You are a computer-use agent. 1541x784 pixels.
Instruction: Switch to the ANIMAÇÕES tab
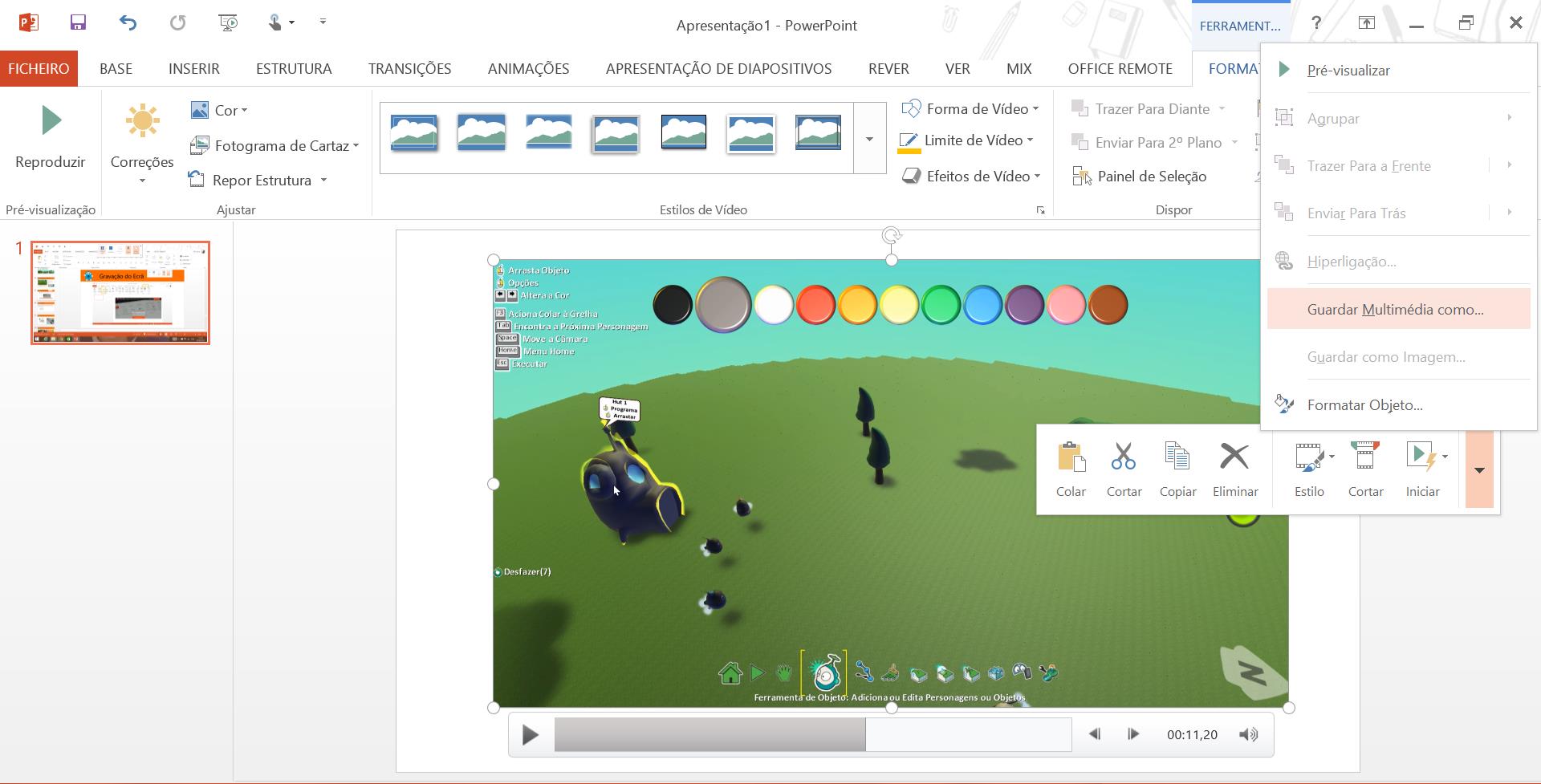click(528, 68)
